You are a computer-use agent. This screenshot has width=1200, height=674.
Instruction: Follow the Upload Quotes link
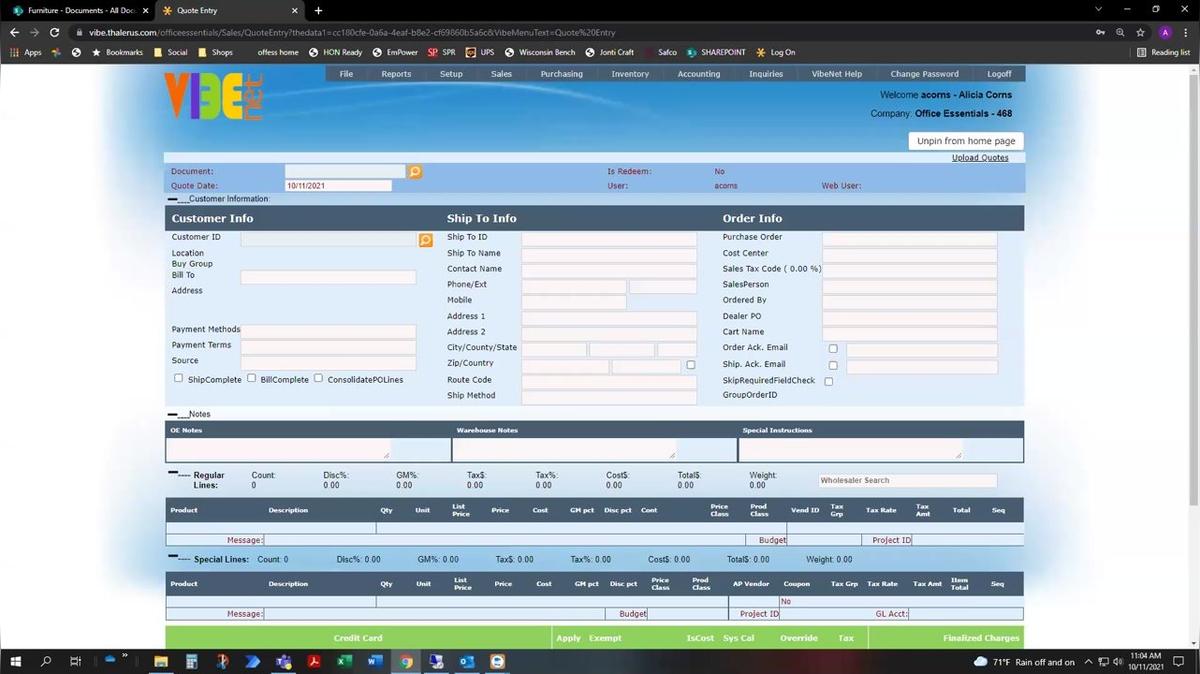pyautogui.click(x=979, y=158)
